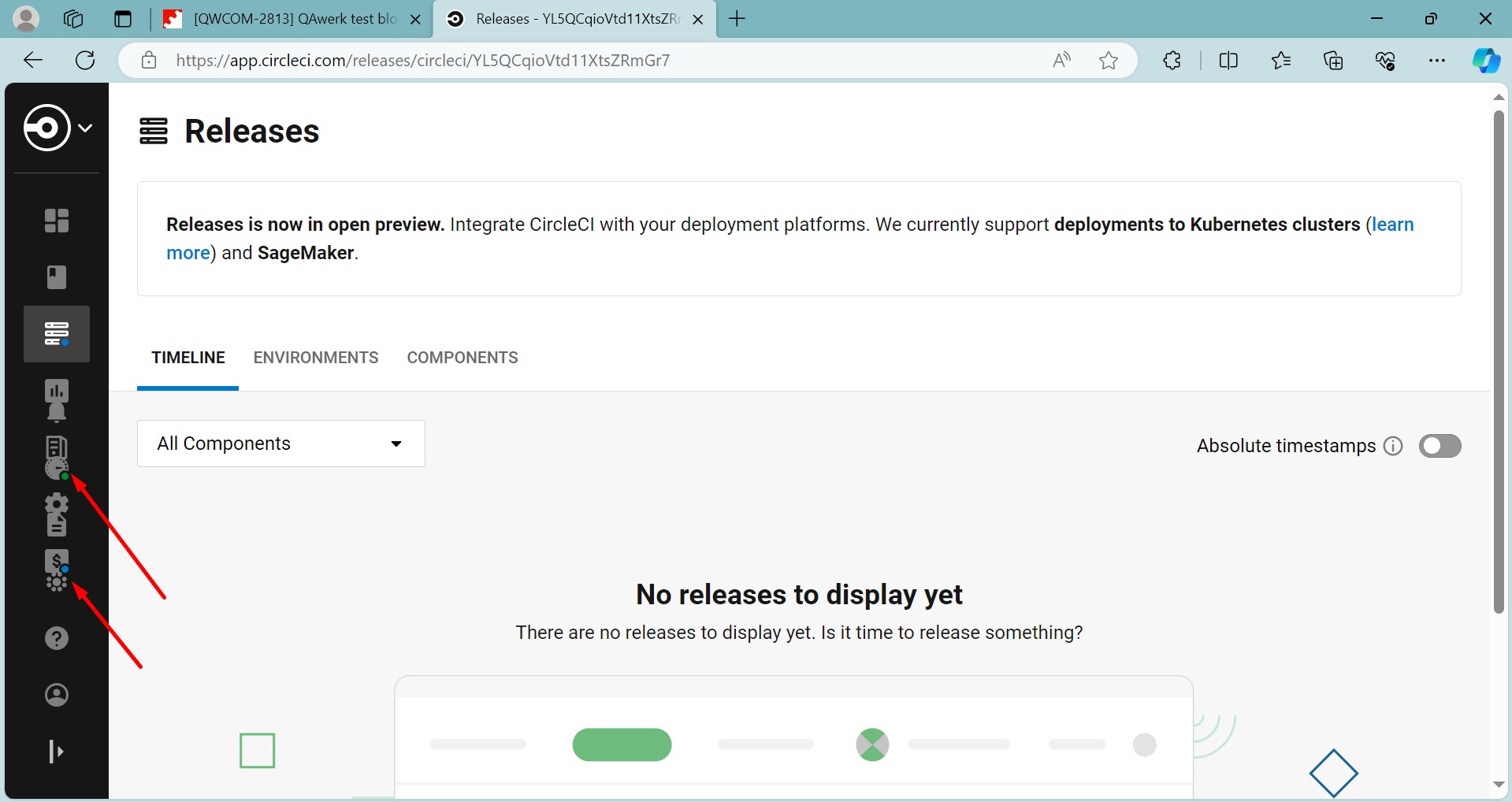Expand the sidebar with the arrow icon
Viewport: 1512px width, 802px height.
57,752
